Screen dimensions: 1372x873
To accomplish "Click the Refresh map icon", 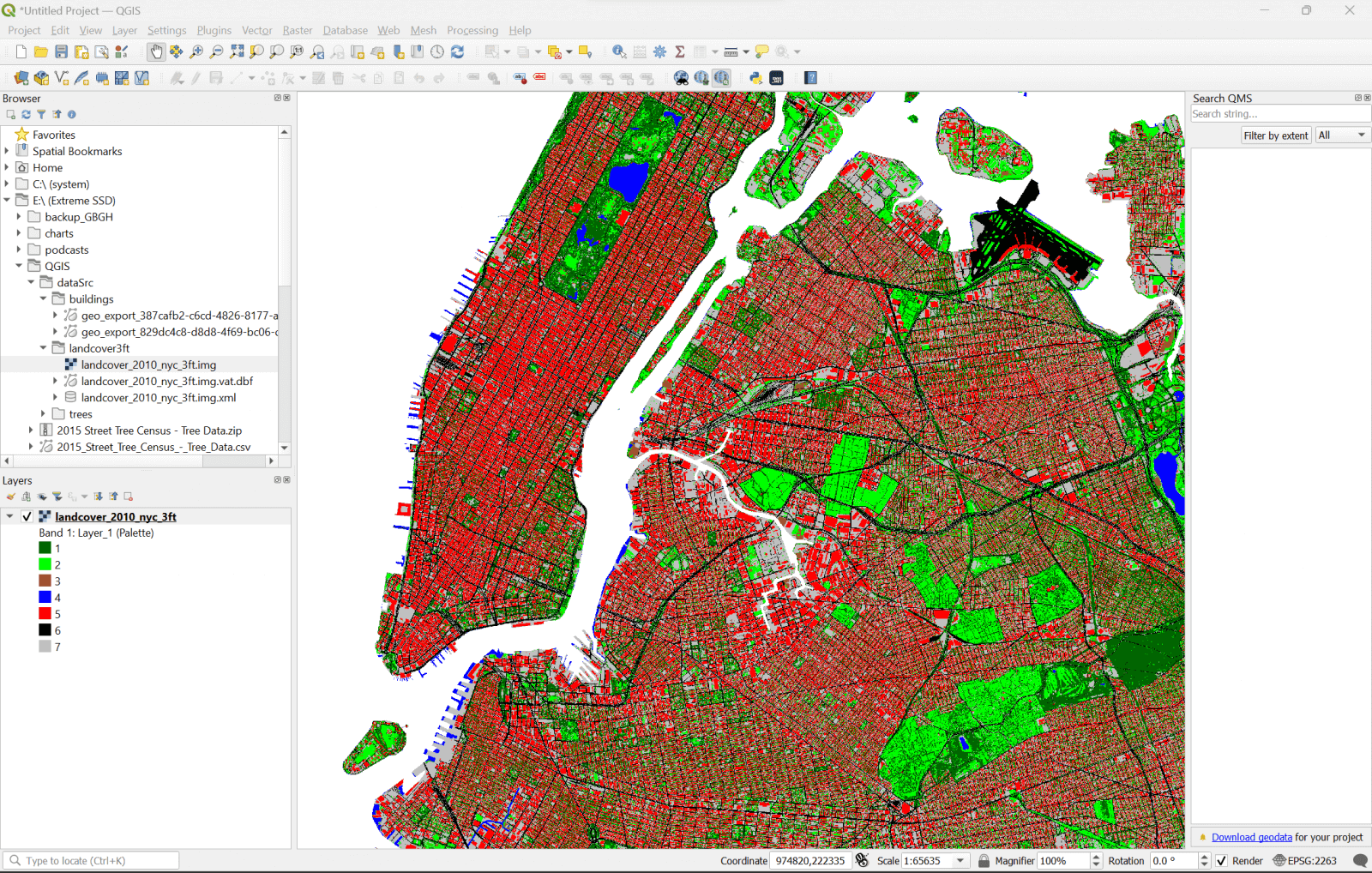I will coord(457,52).
